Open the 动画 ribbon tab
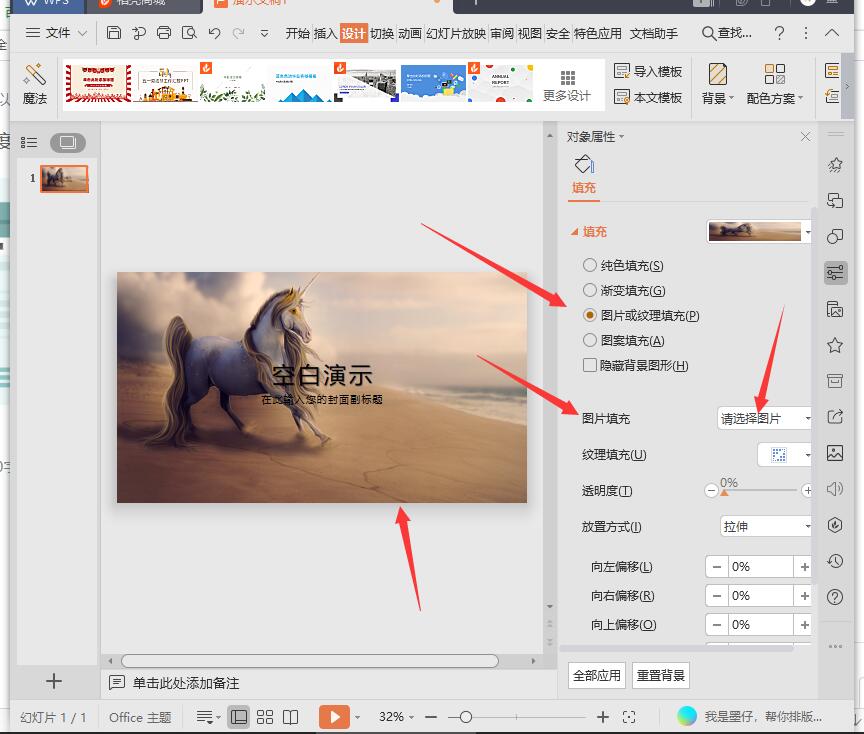The height and width of the screenshot is (734, 864). (409, 34)
